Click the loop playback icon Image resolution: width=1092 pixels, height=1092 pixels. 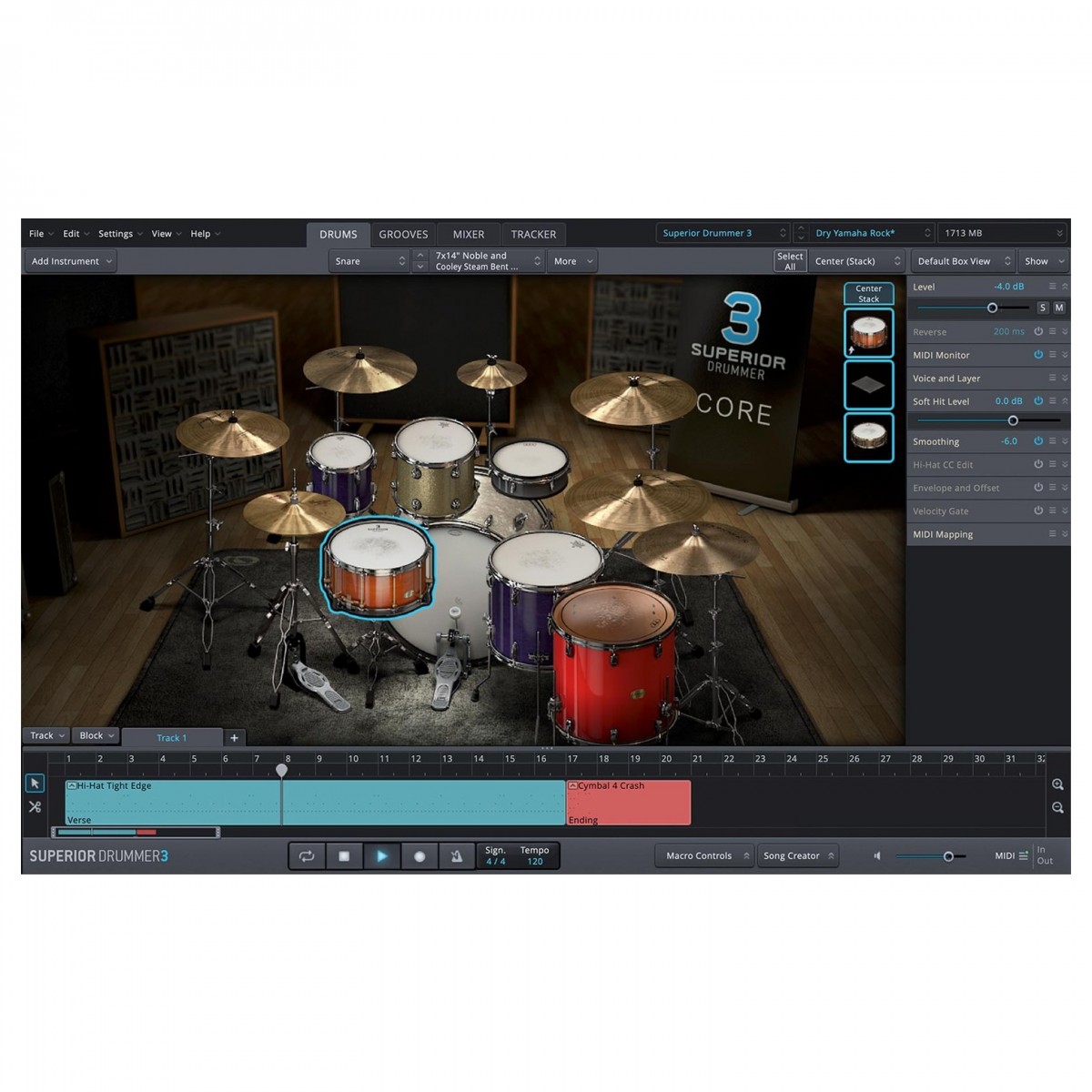click(307, 855)
